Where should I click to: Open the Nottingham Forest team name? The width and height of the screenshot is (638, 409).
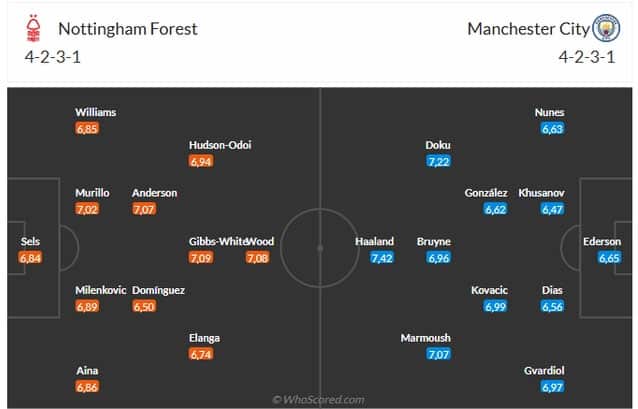(128, 29)
